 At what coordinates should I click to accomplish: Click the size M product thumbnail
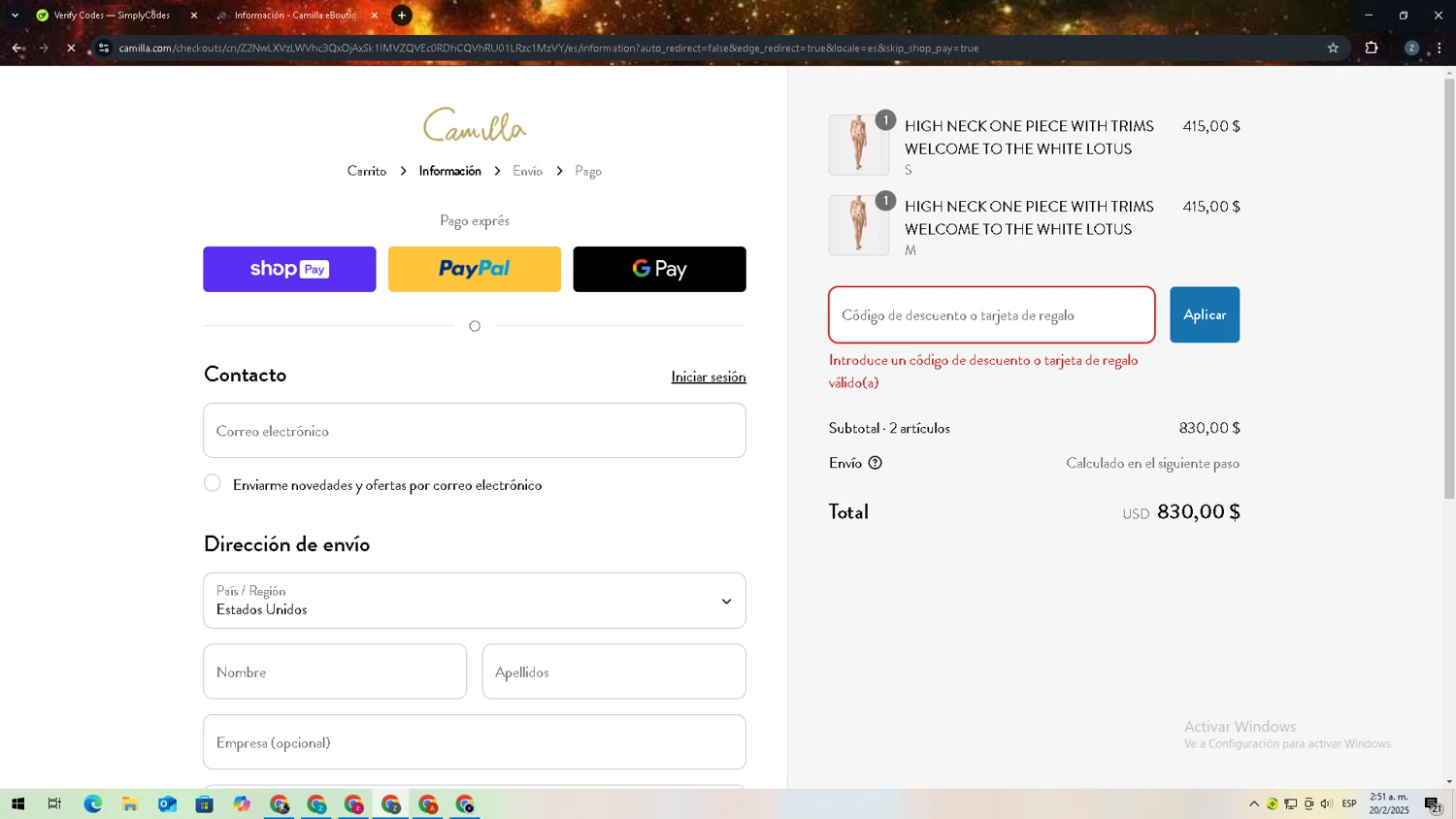click(859, 225)
